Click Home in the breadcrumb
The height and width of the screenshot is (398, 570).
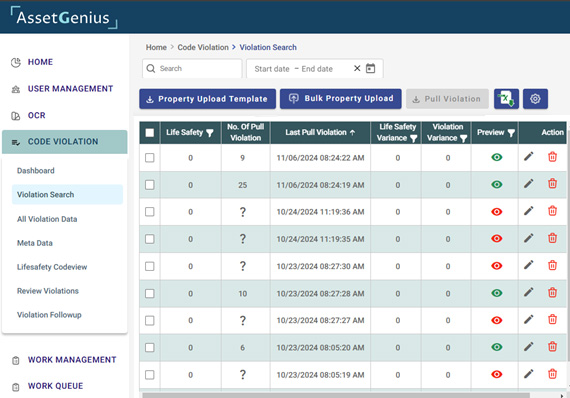156,47
